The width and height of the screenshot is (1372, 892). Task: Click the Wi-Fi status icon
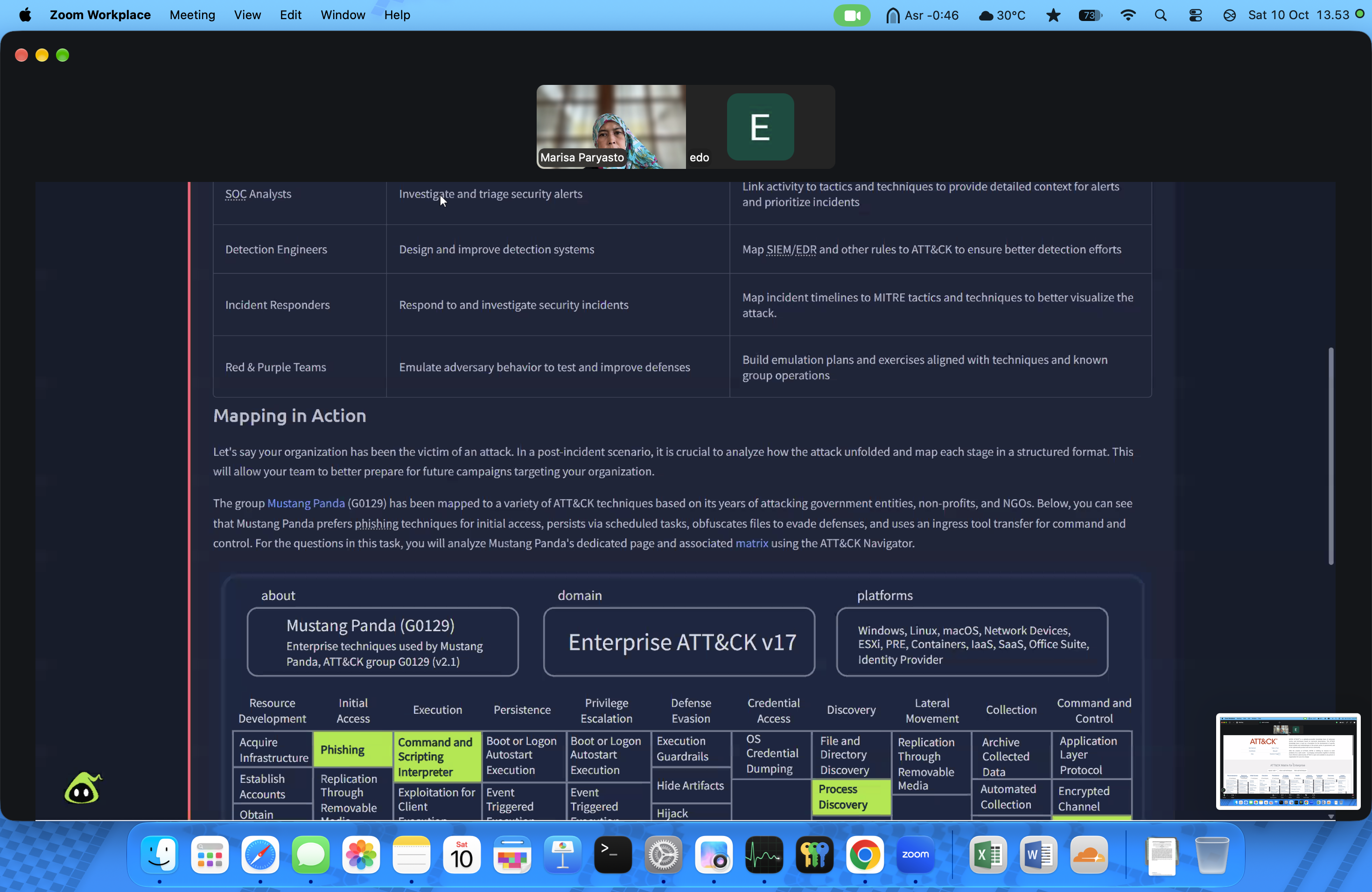coord(1127,15)
